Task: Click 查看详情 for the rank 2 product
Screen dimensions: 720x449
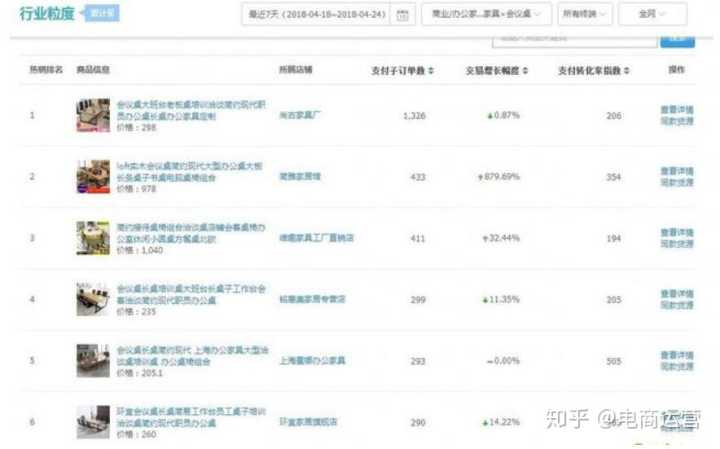Action: (x=677, y=171)
